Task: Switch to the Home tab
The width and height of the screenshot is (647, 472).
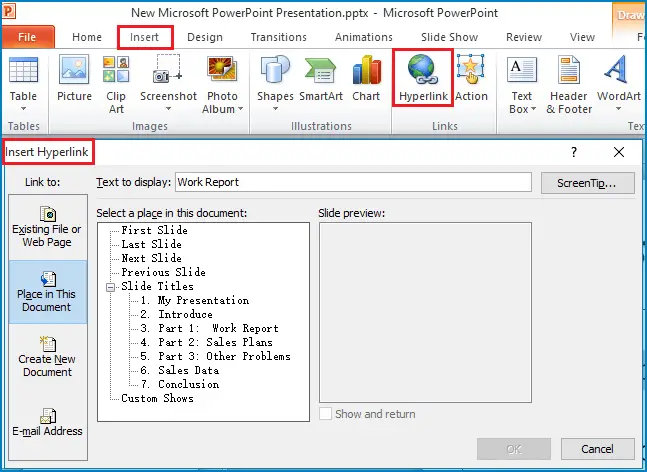Action: (87, 37)
